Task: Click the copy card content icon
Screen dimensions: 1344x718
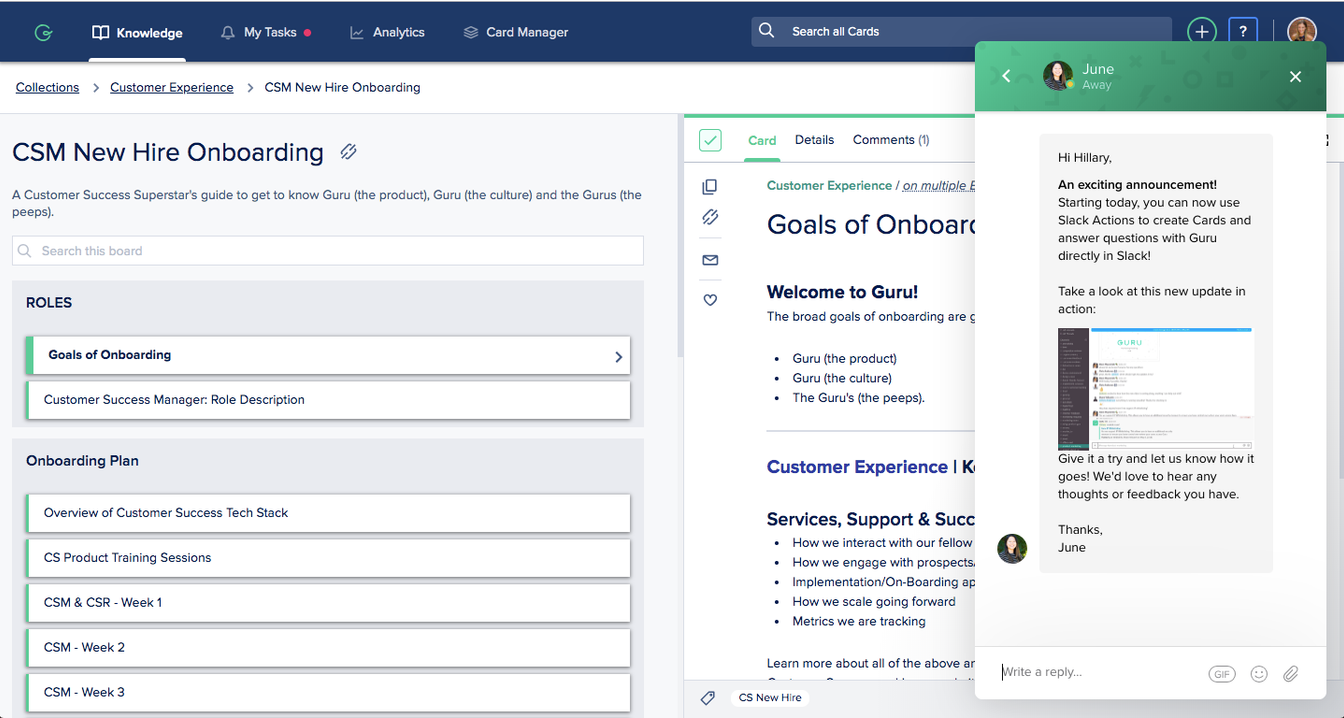Action: pyautogui.click(x=710, y=187)
